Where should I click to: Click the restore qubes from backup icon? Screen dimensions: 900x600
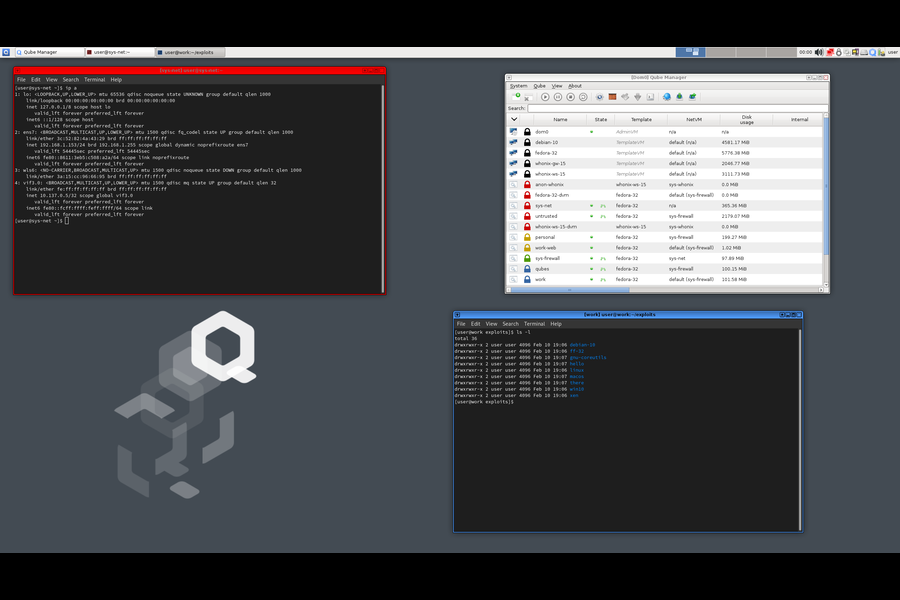click(x=692, y=97)
